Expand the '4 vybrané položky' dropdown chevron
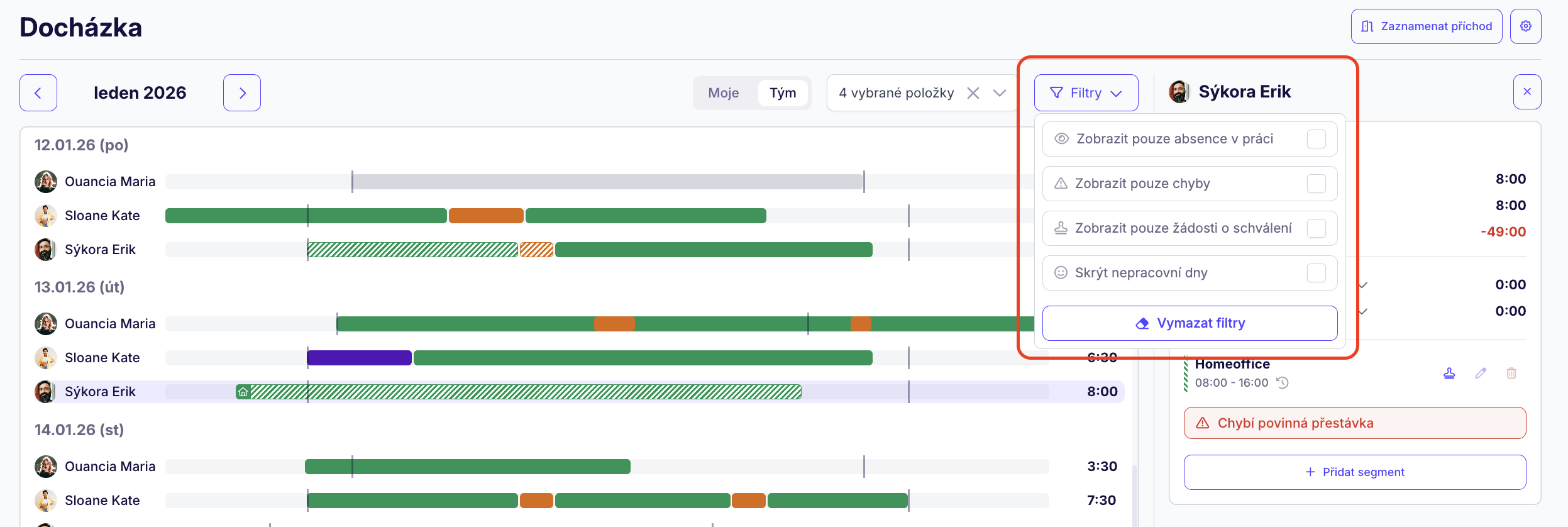This screenshot has height=527, width=1568. point(999,93)
